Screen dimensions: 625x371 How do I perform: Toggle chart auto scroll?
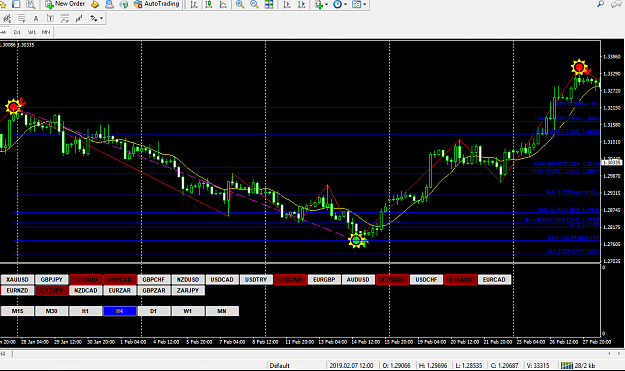pyautogui.click(x=287, y=4)
